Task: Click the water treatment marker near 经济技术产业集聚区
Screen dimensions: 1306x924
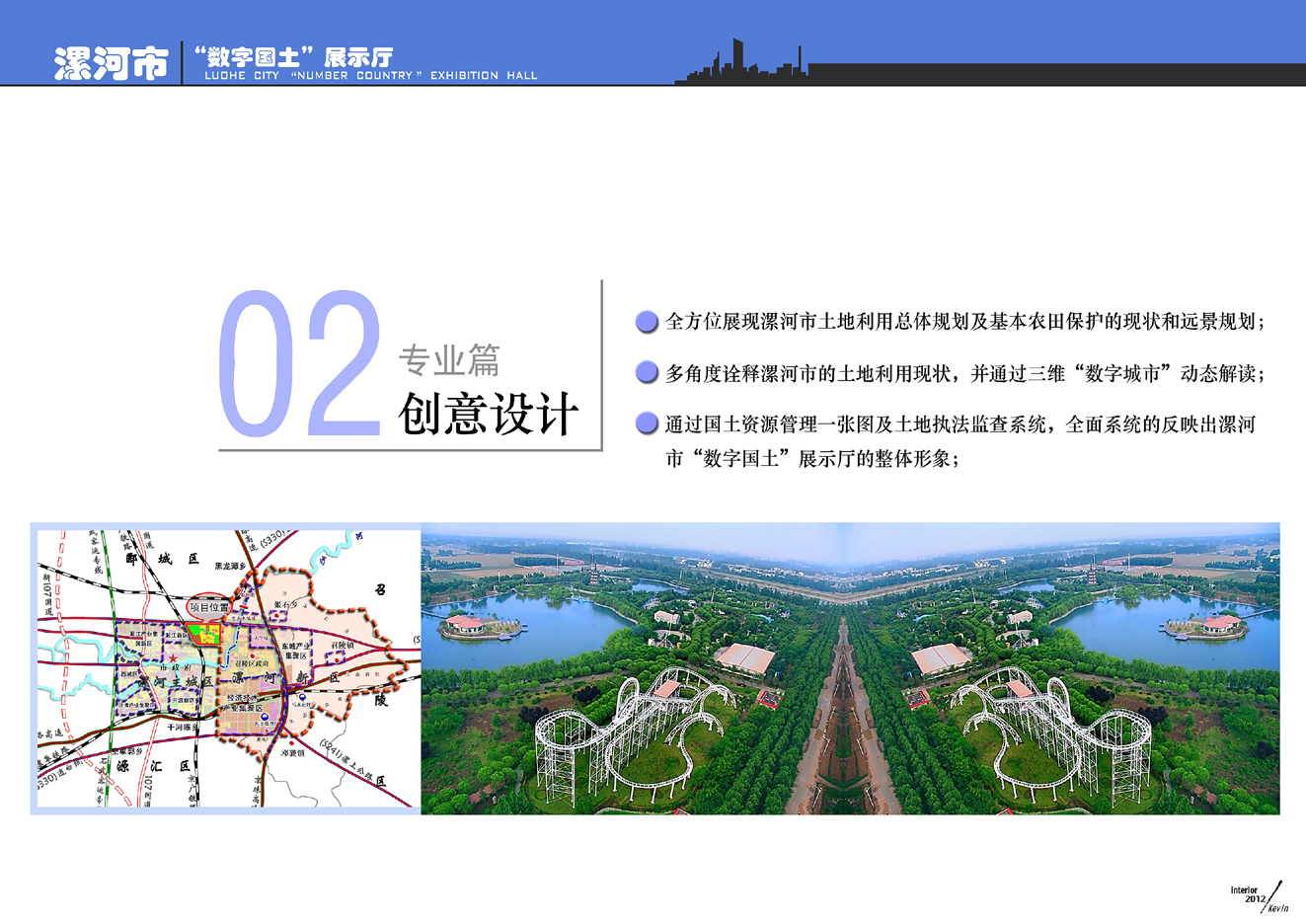Action: [266, 716]
